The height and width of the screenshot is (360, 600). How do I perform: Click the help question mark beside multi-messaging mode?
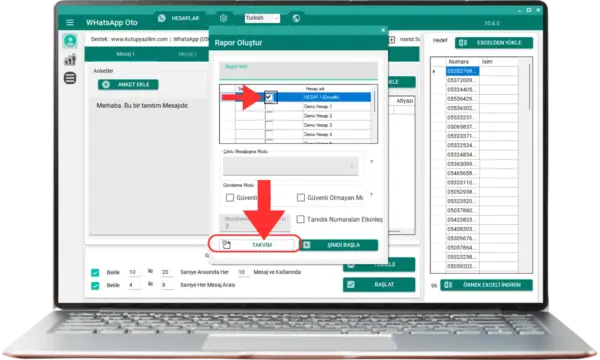pyautogui.click(x=371, y=162)
